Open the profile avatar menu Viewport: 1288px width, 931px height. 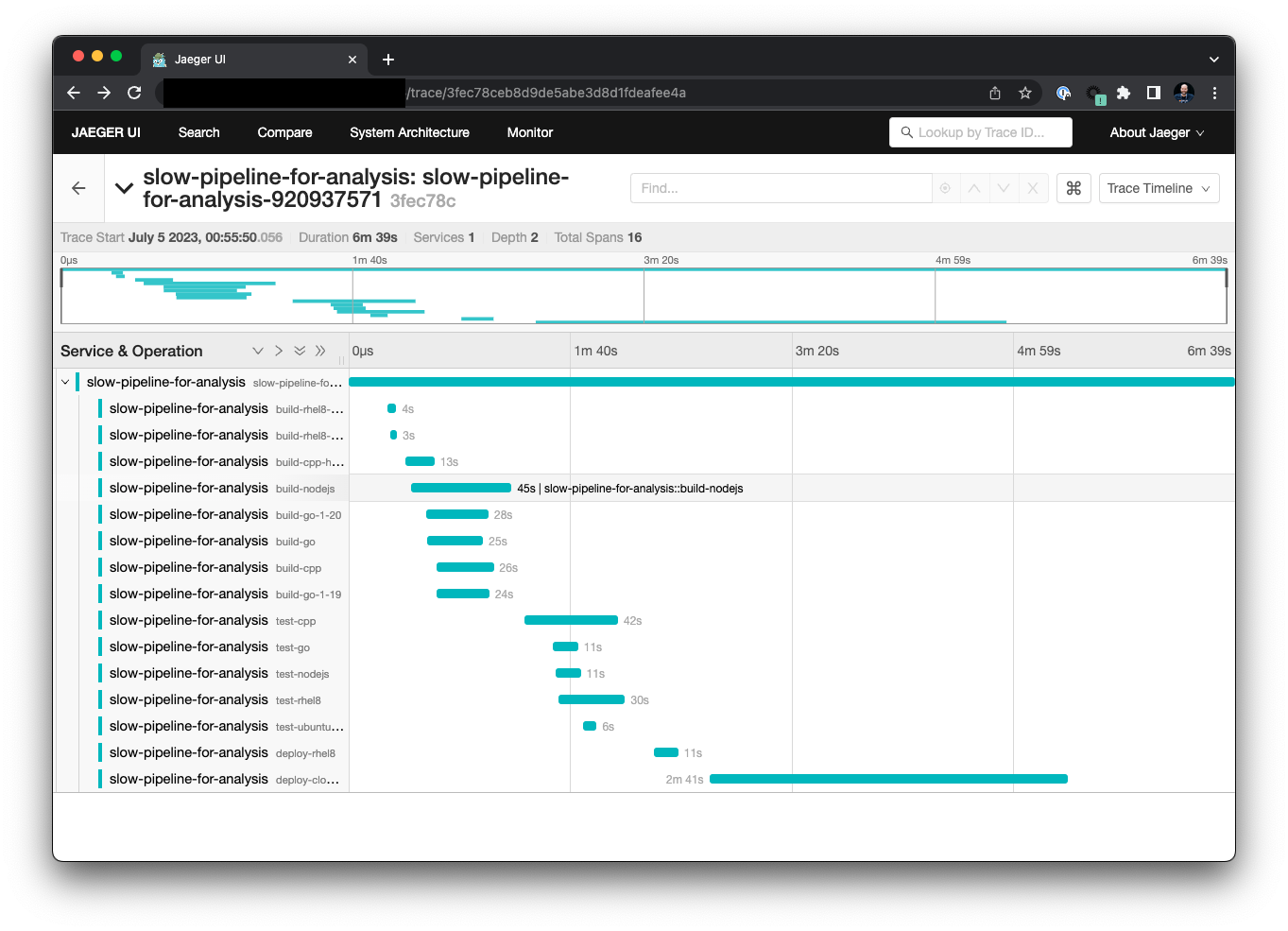[1184, 93]
